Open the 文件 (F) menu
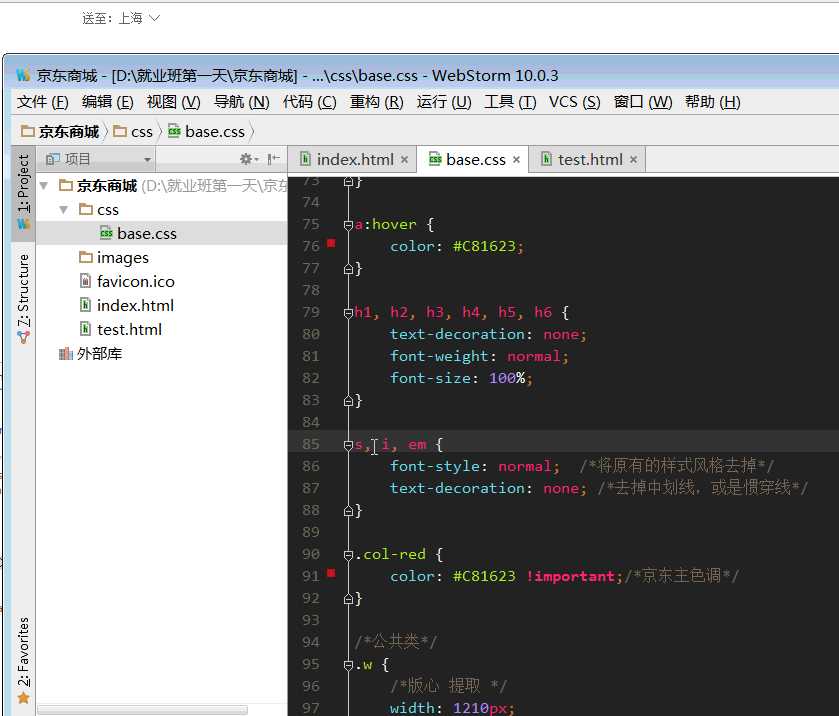Viewport: 839px width, 716px height. coord(42,102)
